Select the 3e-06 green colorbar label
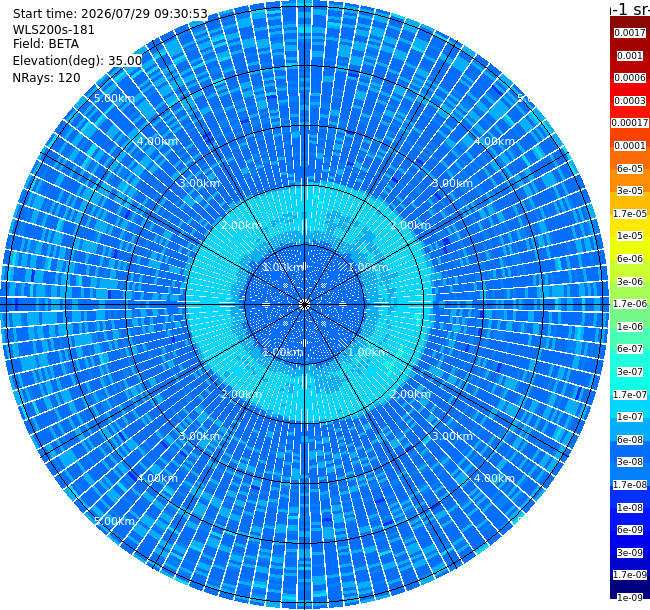 pos(630,282)
